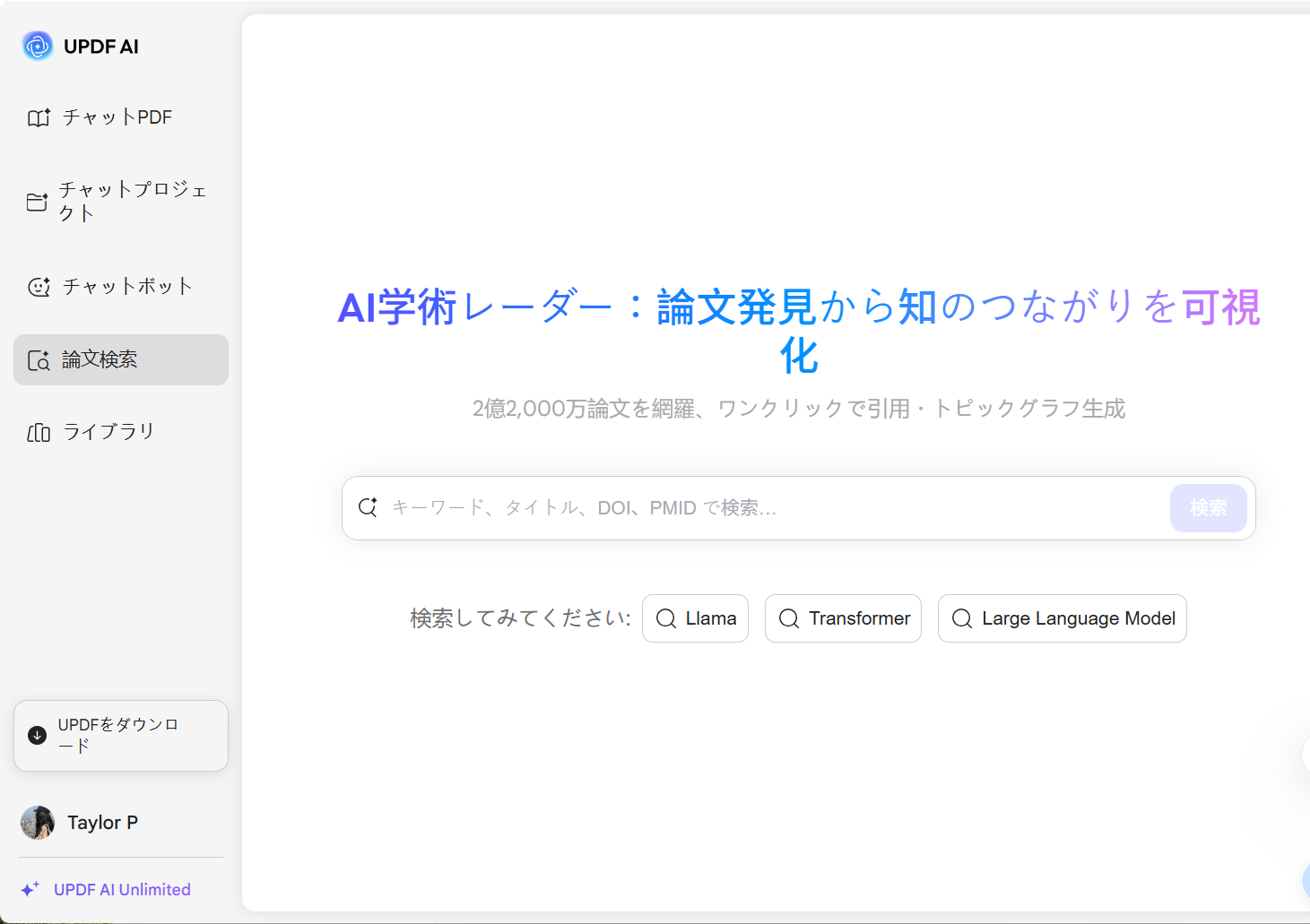Click the UPDFをダウンロード button
Viewport: 1310px width, 924px height.
coord(121,736)
